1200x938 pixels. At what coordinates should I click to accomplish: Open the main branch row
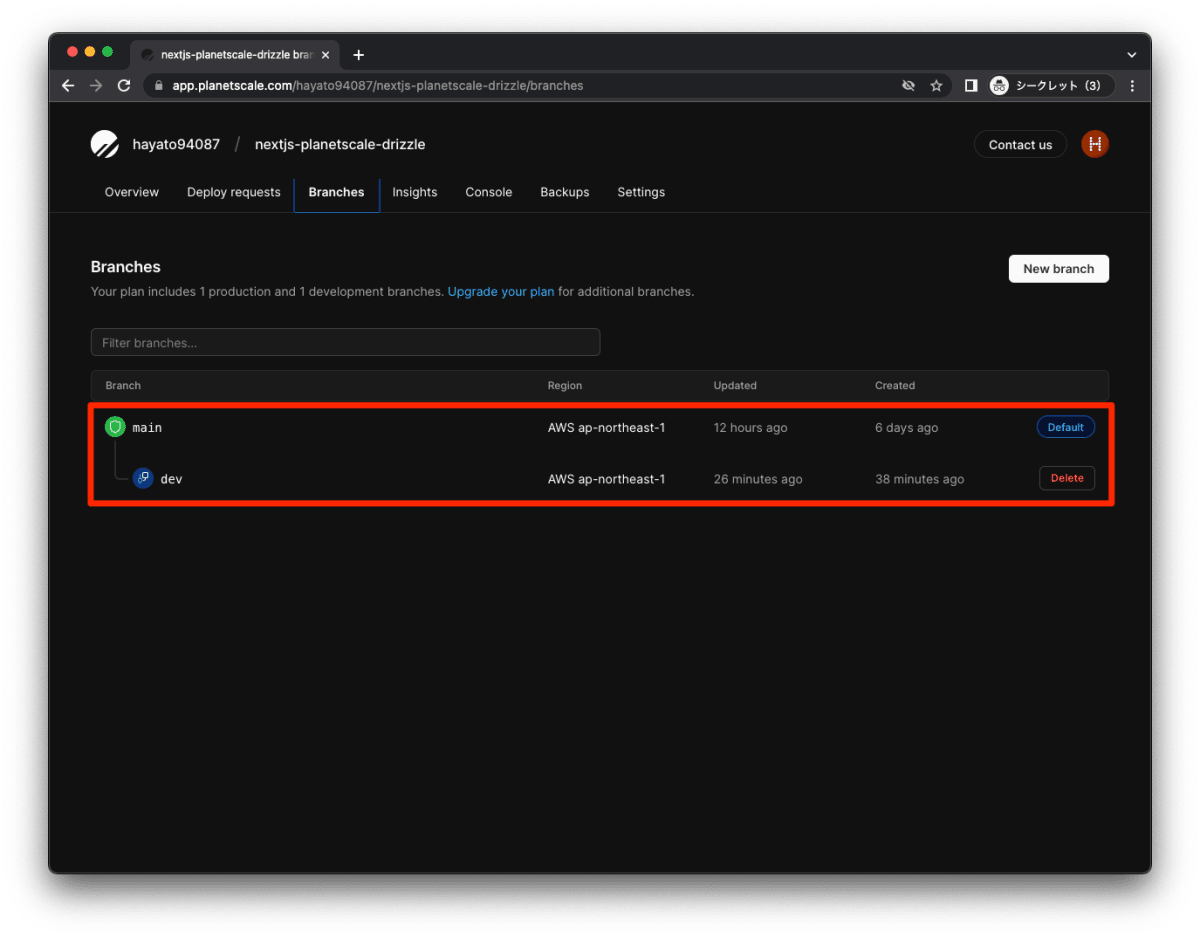(x=600, y=427)
